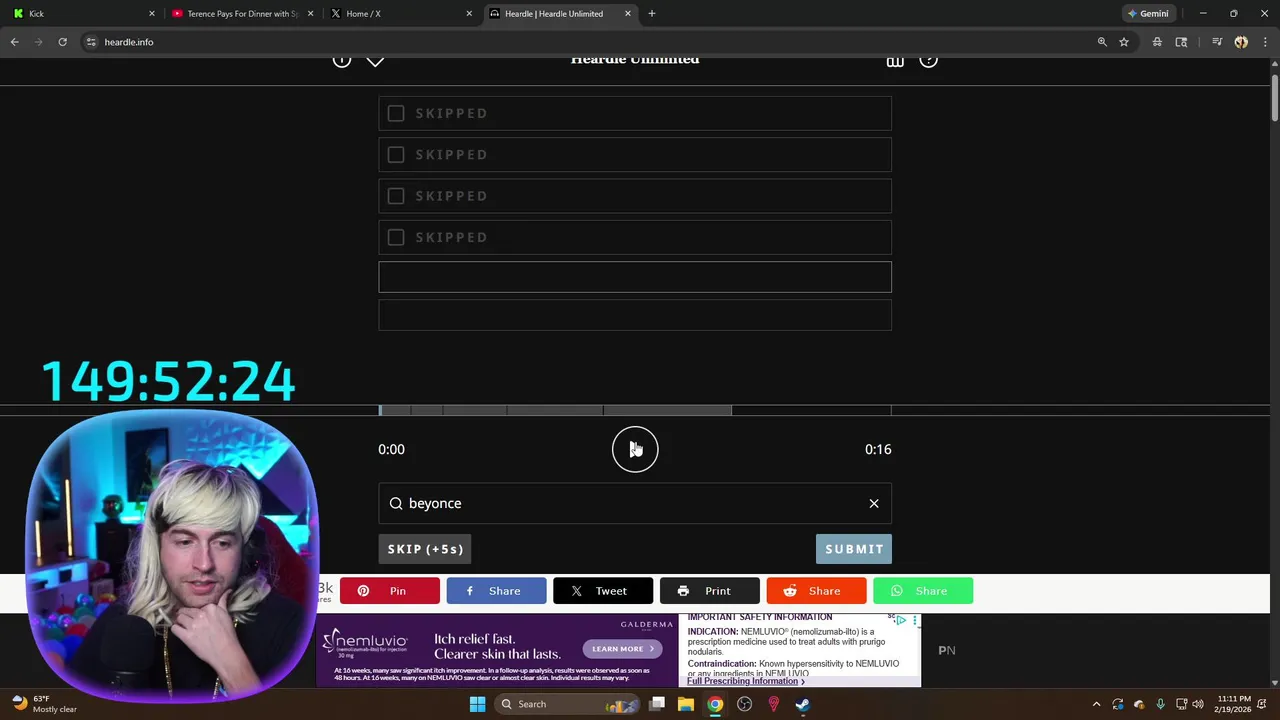Share on Reddit
1280x720 pixels.
(x=816, y=591)
